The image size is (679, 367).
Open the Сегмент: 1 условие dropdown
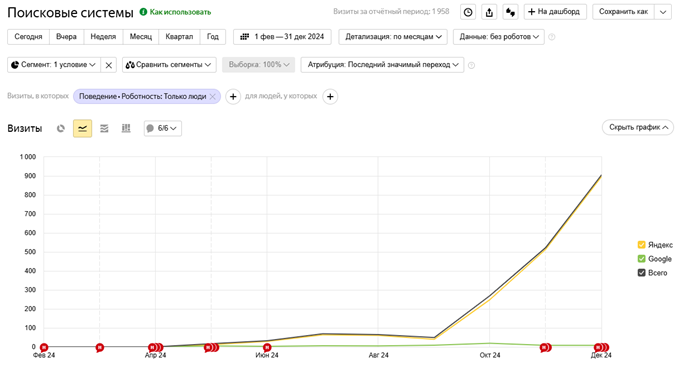pos(54,65)
